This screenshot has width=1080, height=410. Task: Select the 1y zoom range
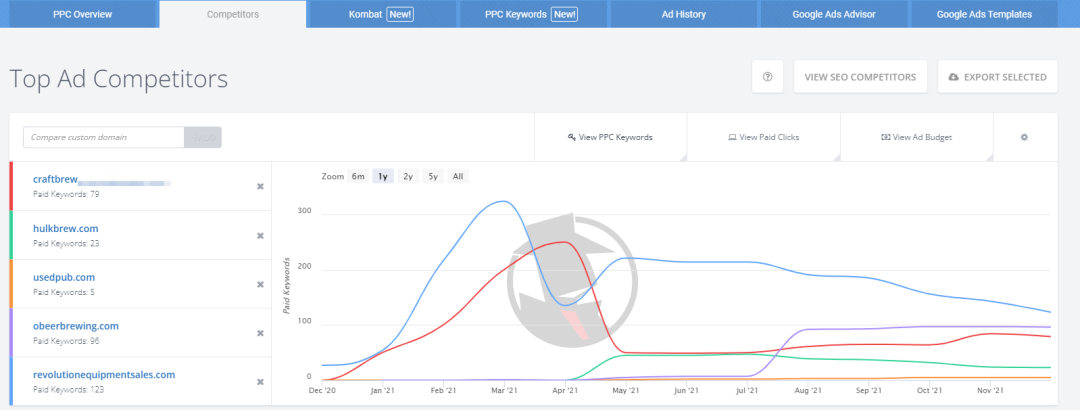383,176
